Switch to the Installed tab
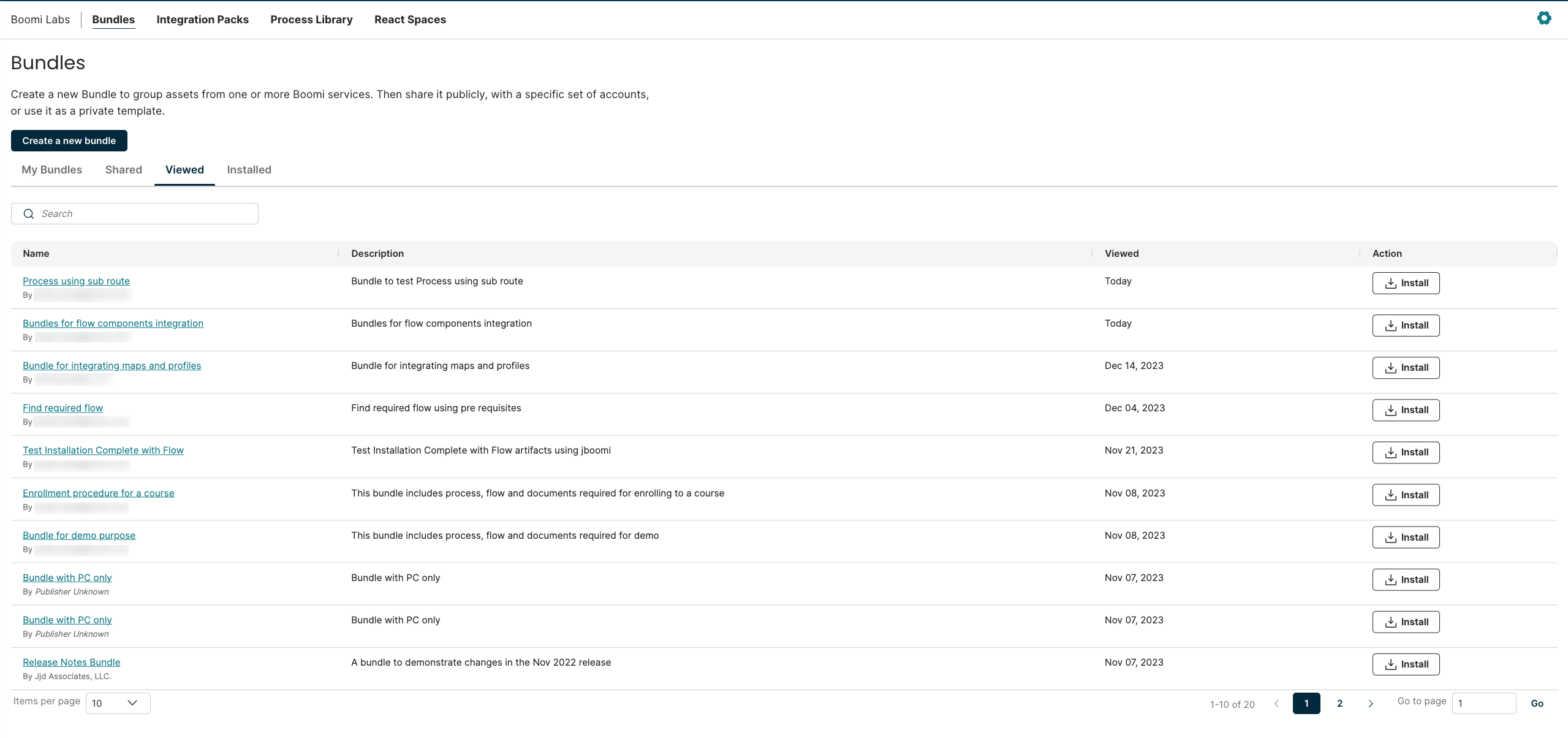Viewport: 1568px width, 738px height. coord(249,170)
